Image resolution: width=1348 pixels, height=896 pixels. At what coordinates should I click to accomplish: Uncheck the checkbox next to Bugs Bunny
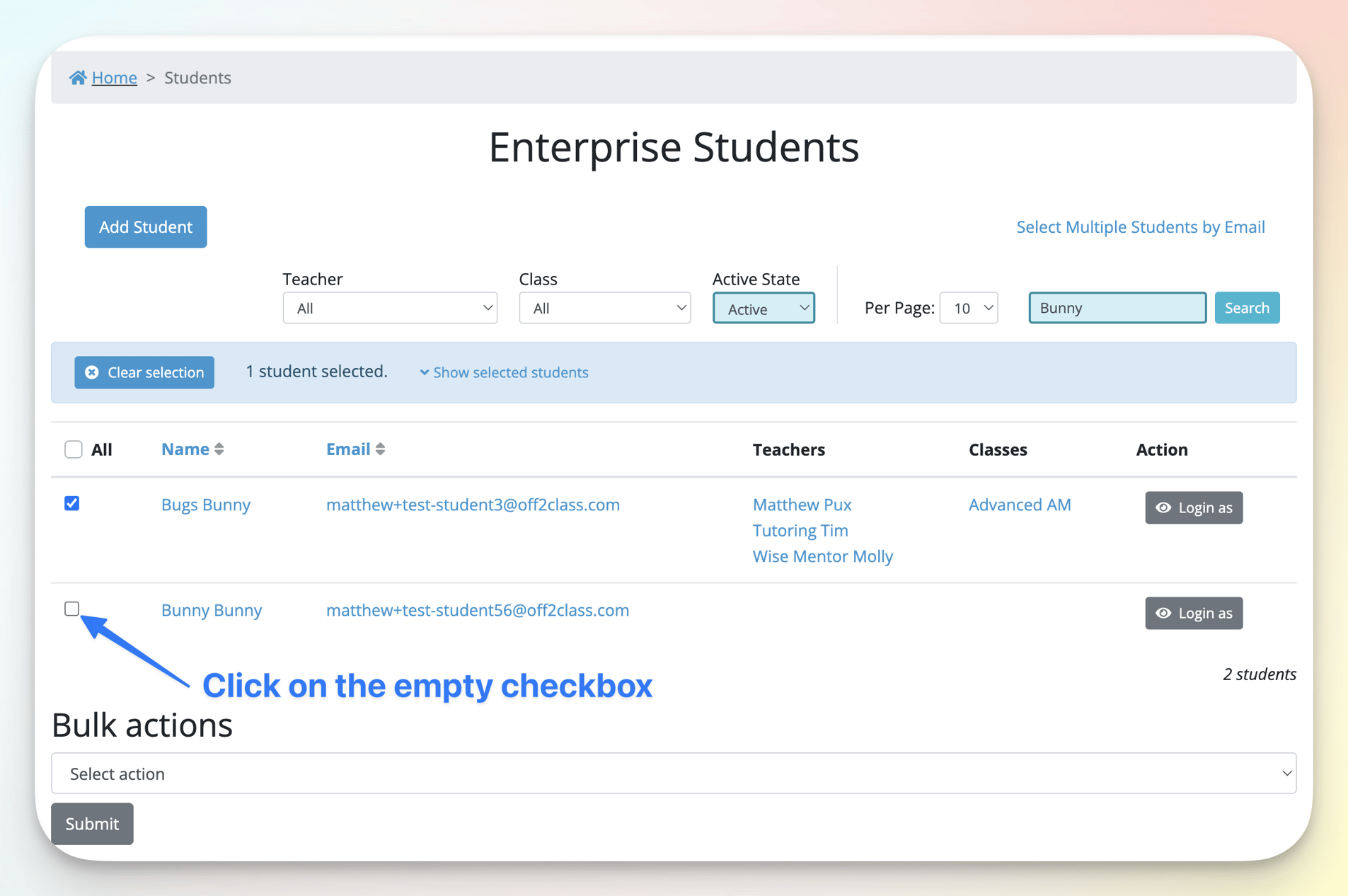(72, 503)
